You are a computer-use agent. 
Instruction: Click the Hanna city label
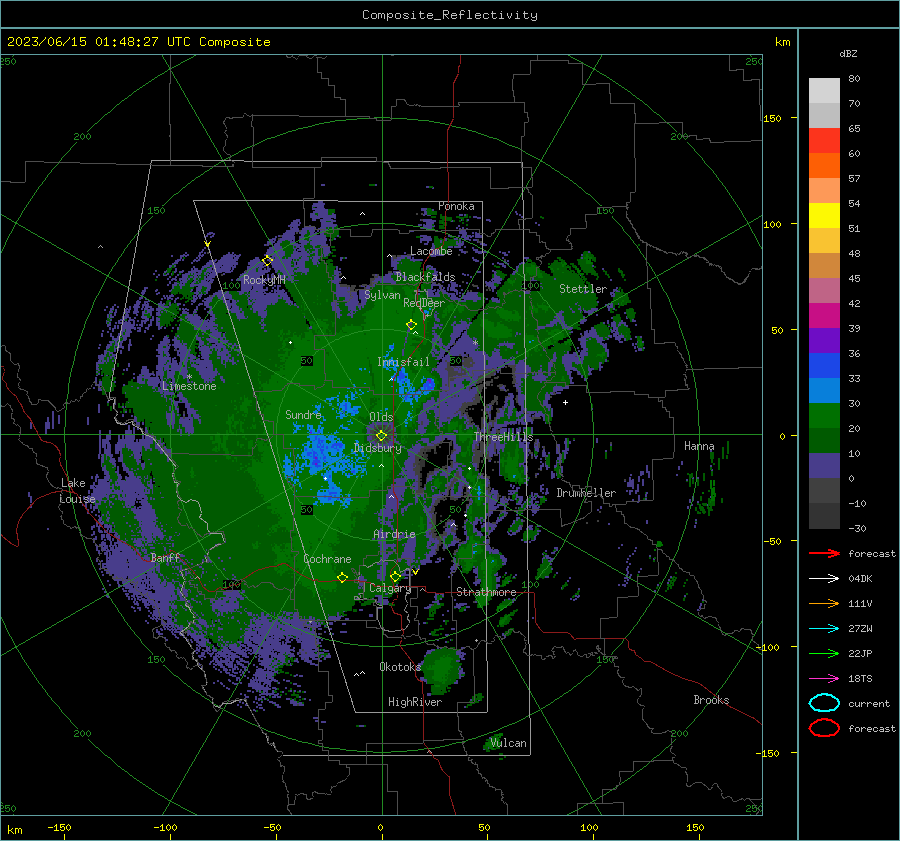pos(699,446)
